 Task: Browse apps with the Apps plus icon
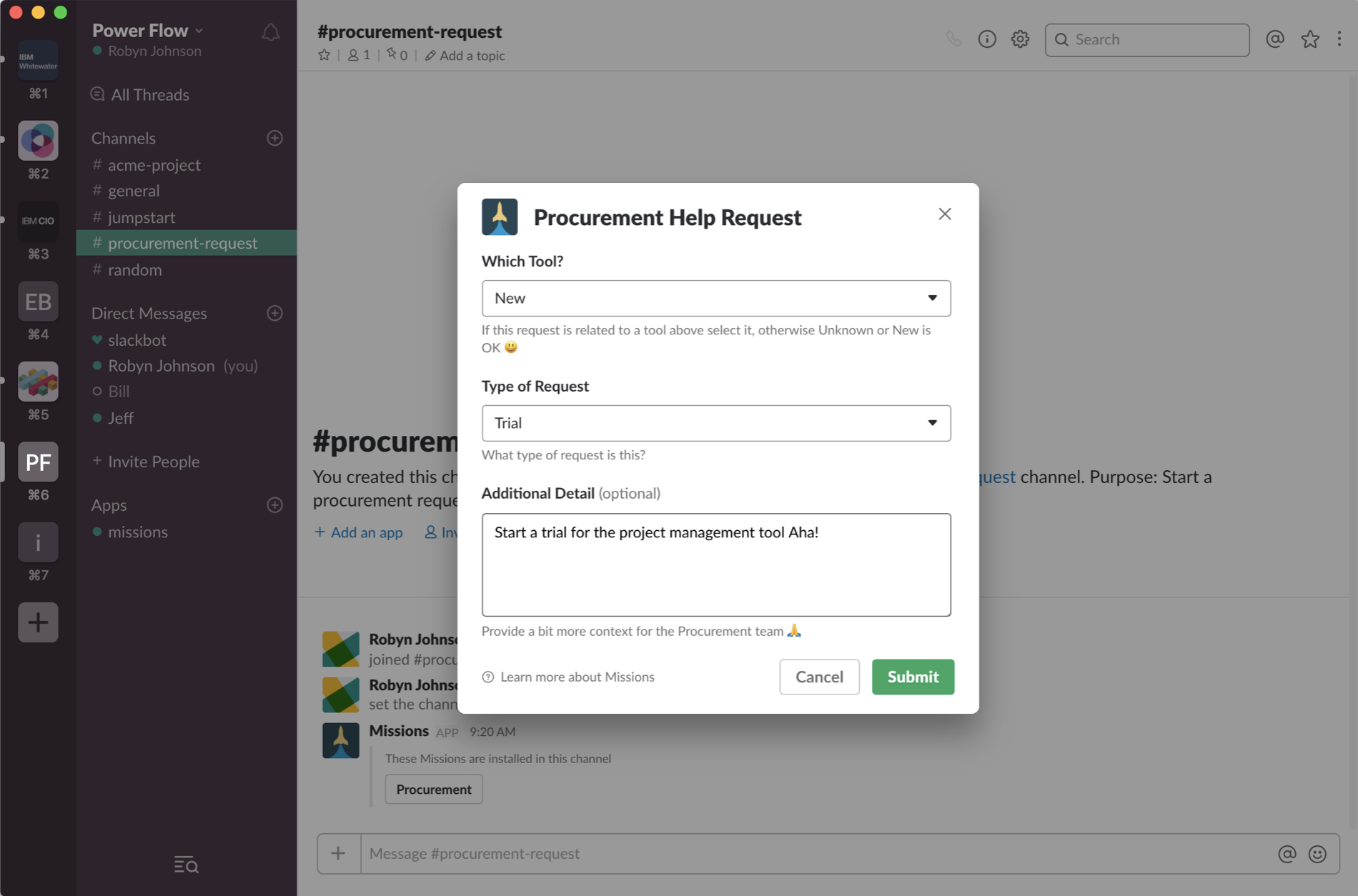(274, 505)
